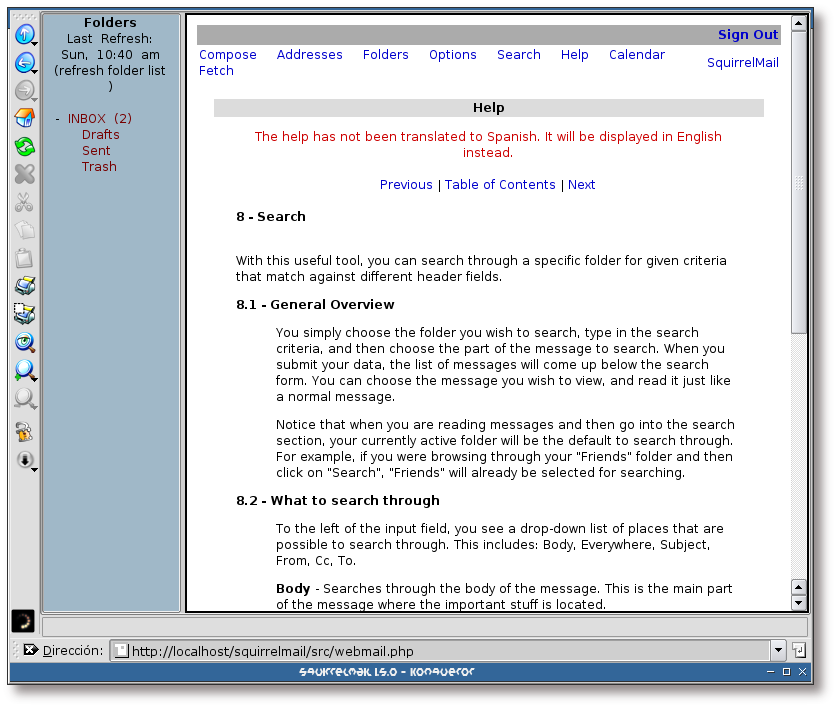Click the Print icon in toolbar
This screenshot has width=837, height=708.
tap(24, 287)
